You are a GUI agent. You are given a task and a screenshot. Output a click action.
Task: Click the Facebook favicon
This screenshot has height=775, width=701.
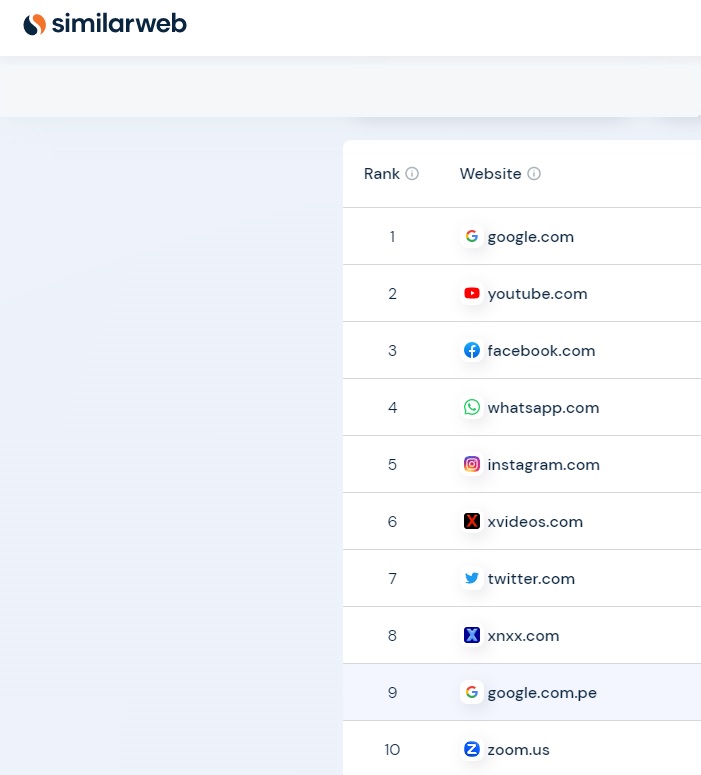[x=472, y=350]
